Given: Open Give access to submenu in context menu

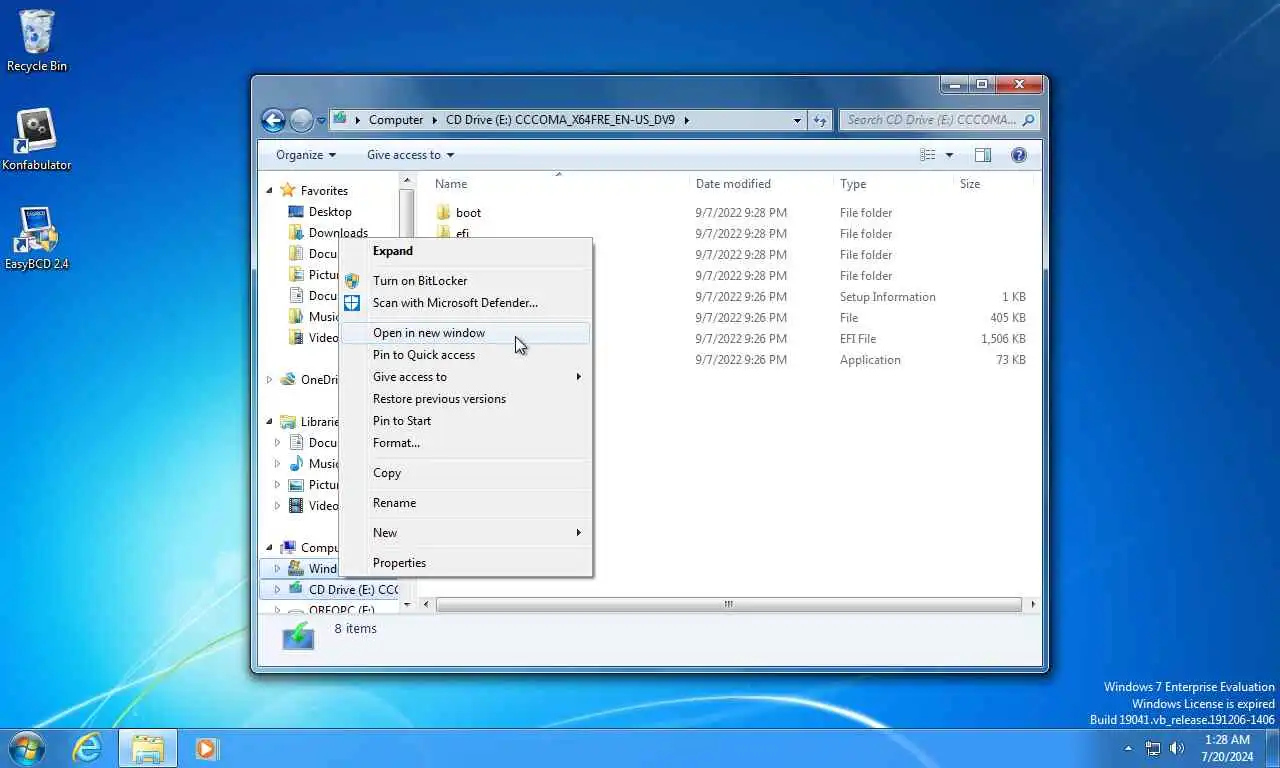Looking at the screenshot, I should click(466, 377).
